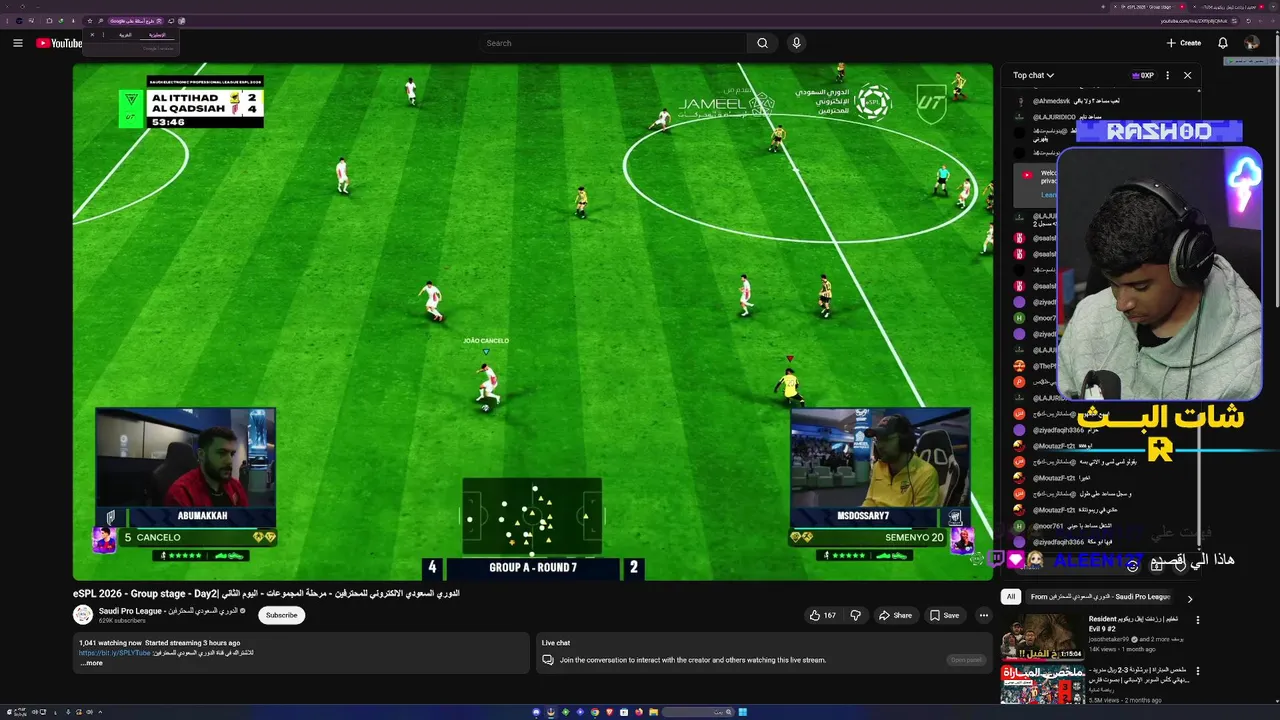Select the From Saudi Pro League chip

1100,597
